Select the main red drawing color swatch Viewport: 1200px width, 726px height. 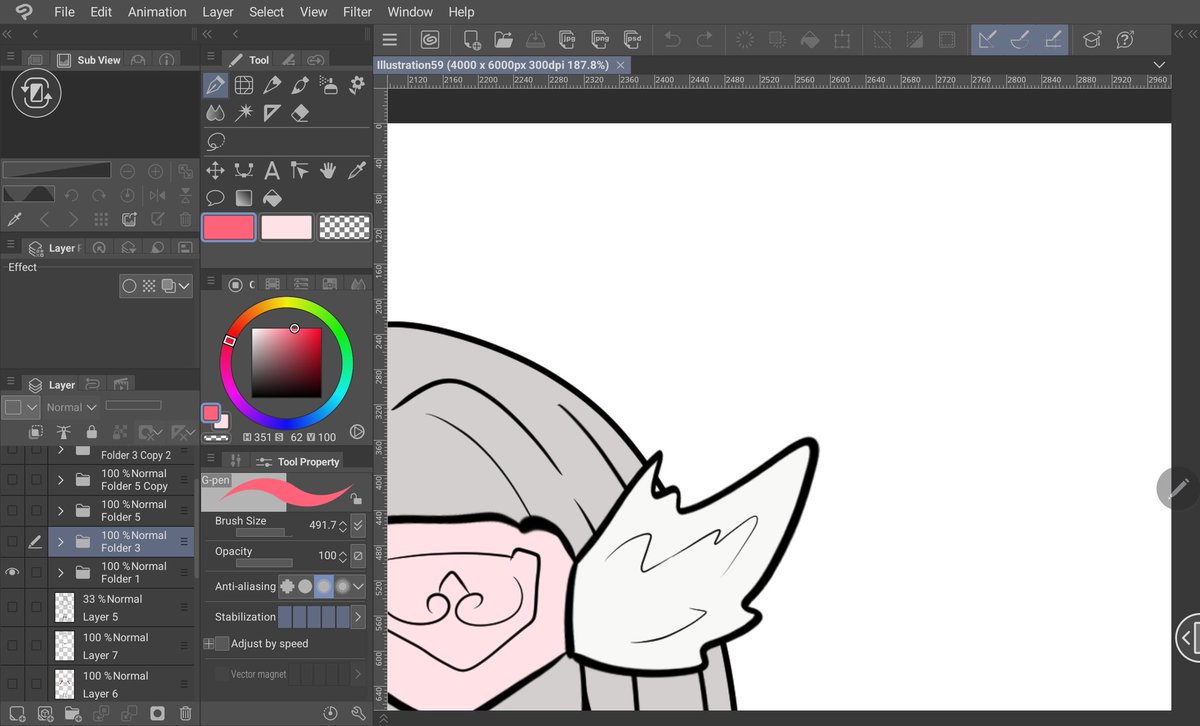coord(229,228)
